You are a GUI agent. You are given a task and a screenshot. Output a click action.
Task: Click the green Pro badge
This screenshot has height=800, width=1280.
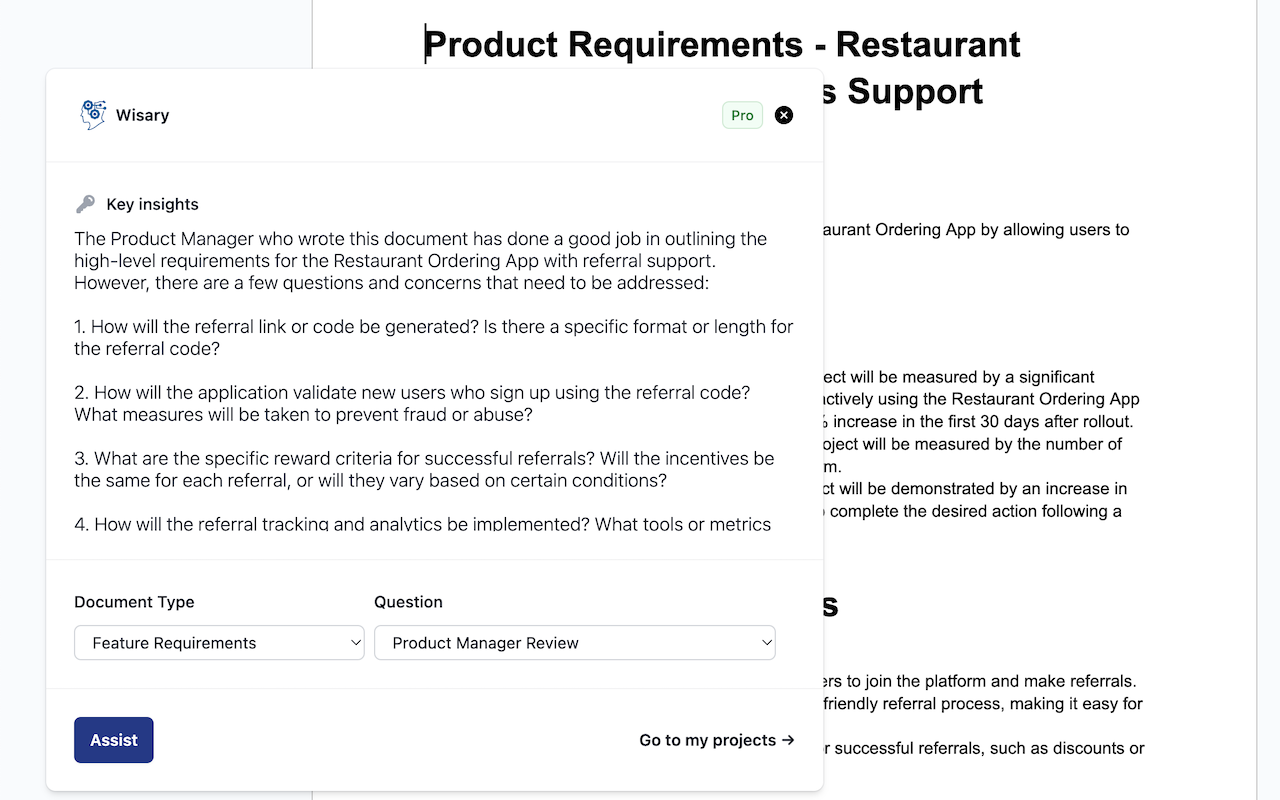coord(742,115)
